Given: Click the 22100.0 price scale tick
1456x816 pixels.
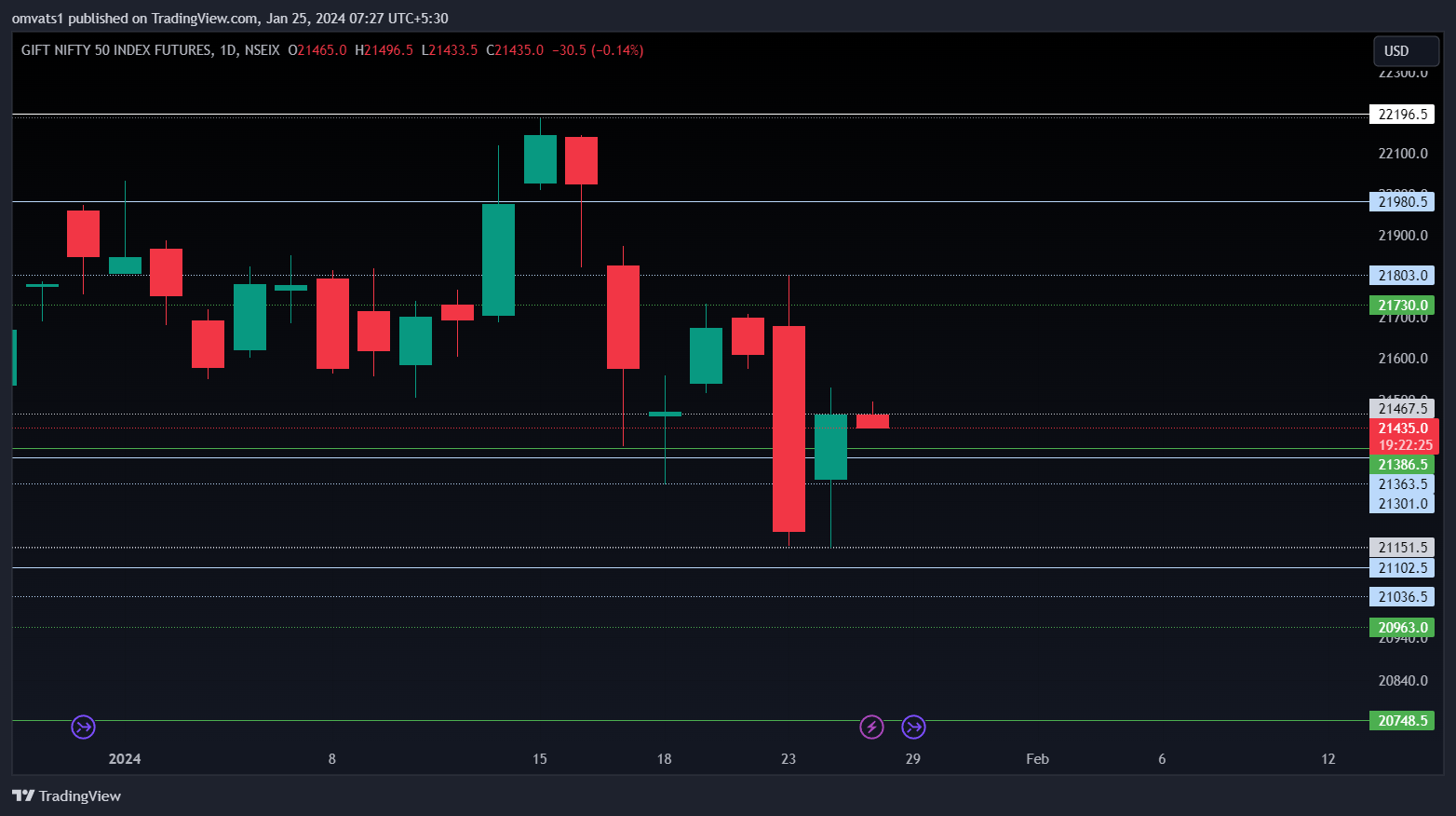Looking at the screenshot, I should pos(1403,153).
